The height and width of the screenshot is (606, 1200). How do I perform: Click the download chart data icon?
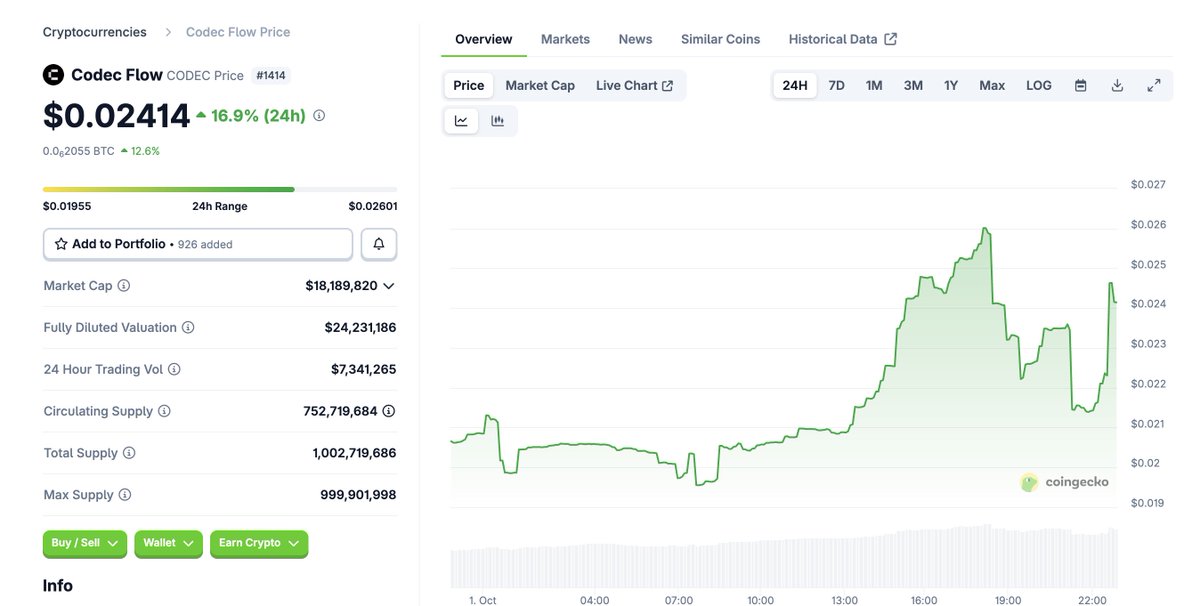[1117, 86]
